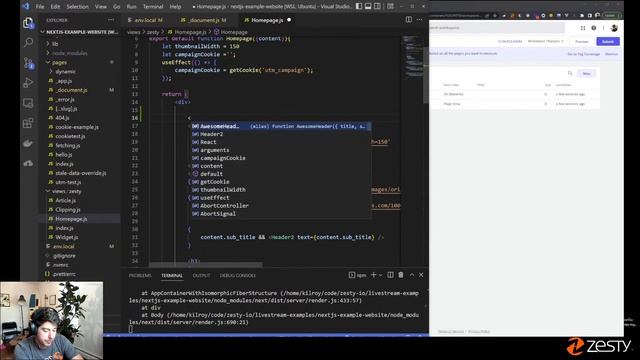
Task: Switch to the Debug Console panel tab
Action: click(x=238, y=276)
